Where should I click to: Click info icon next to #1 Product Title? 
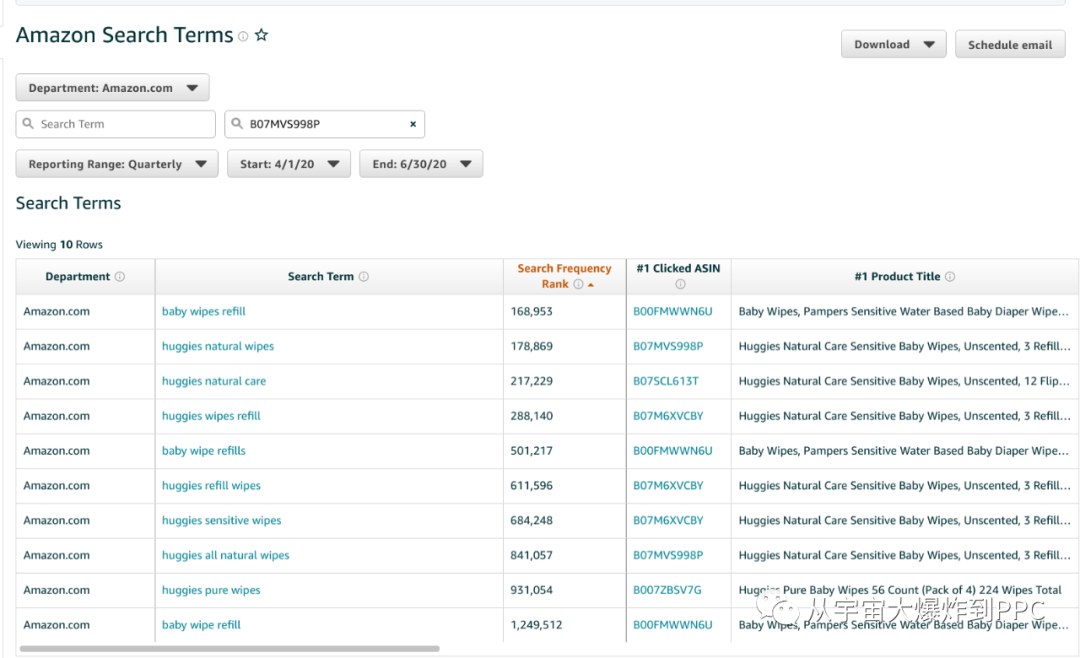950,277
